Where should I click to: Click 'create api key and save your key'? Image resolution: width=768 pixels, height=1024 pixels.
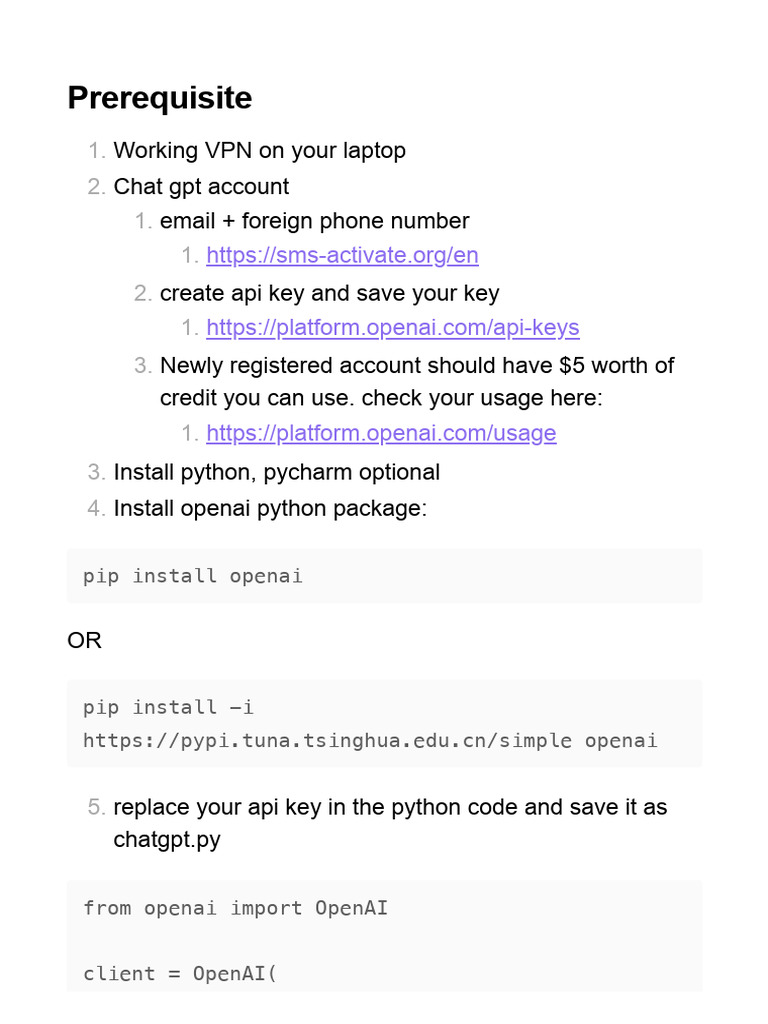click(x=329, y=293)
